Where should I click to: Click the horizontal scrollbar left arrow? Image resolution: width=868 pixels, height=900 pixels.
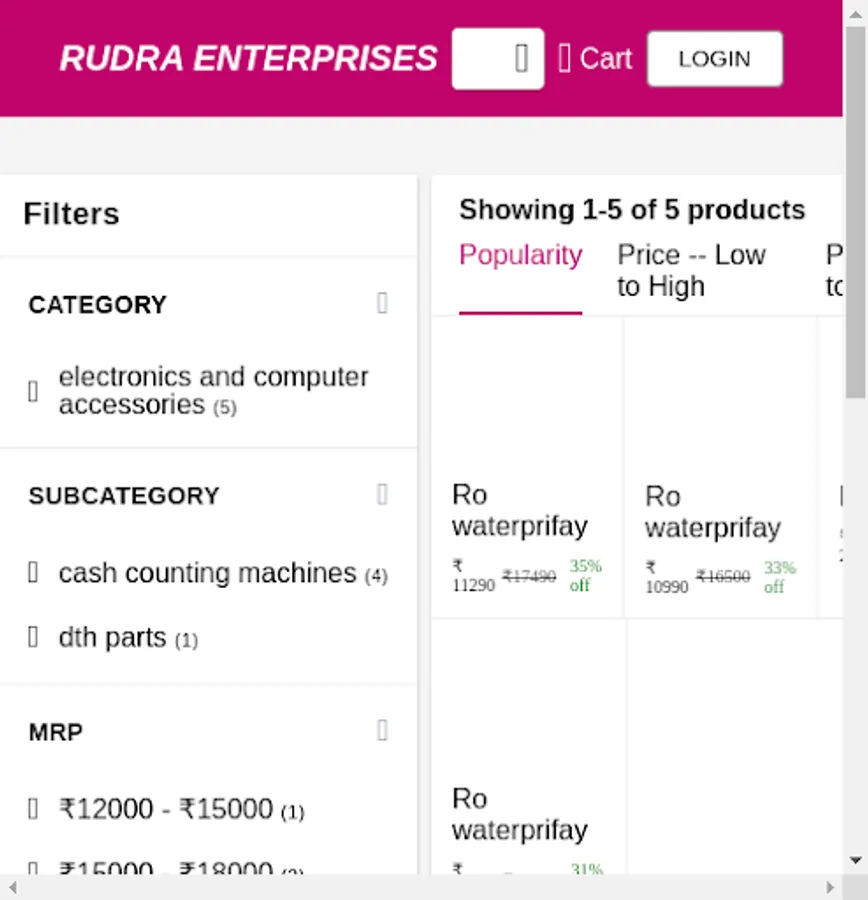pos(12,887)
